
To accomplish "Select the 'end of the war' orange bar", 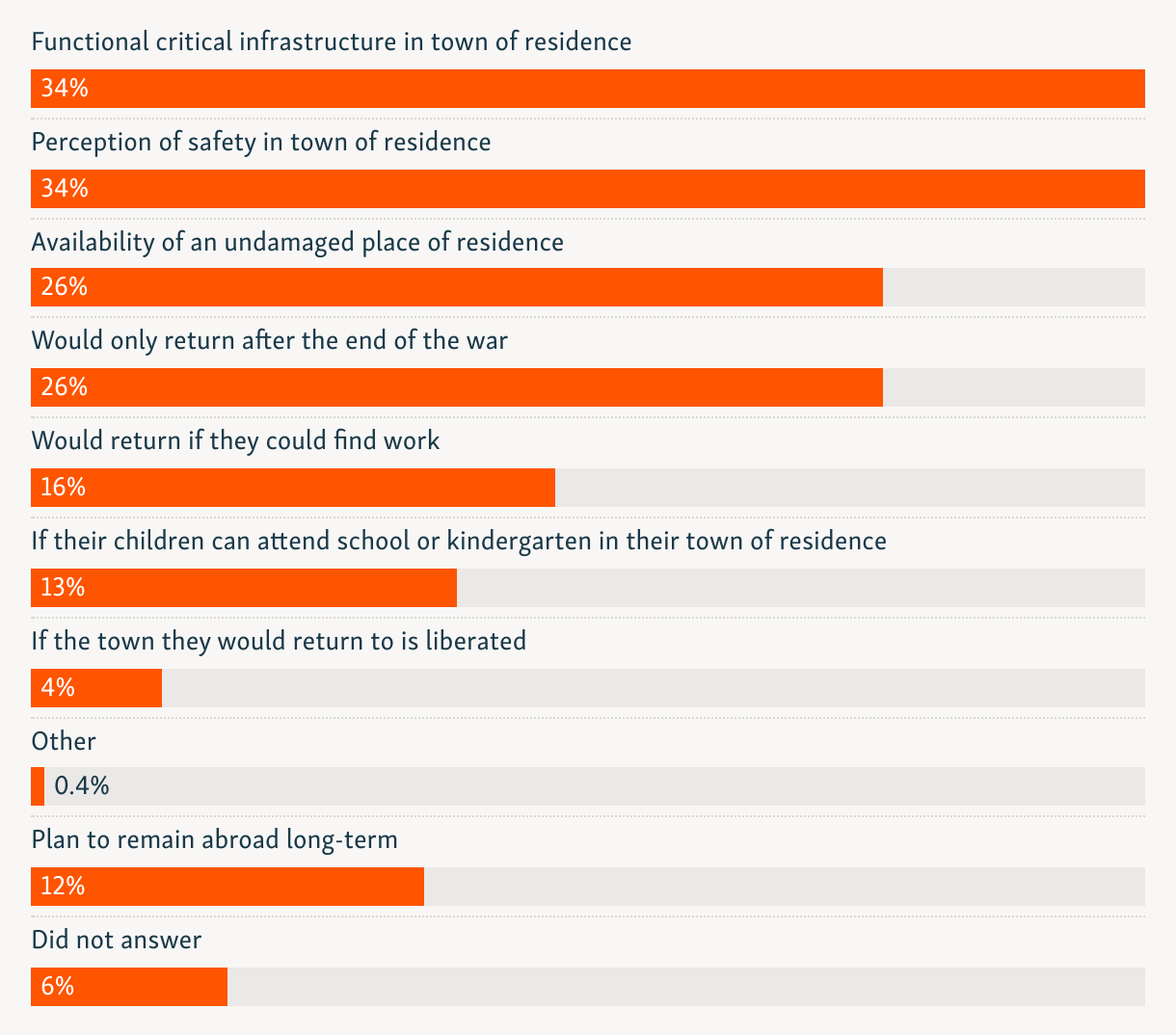I will point(457,387).
